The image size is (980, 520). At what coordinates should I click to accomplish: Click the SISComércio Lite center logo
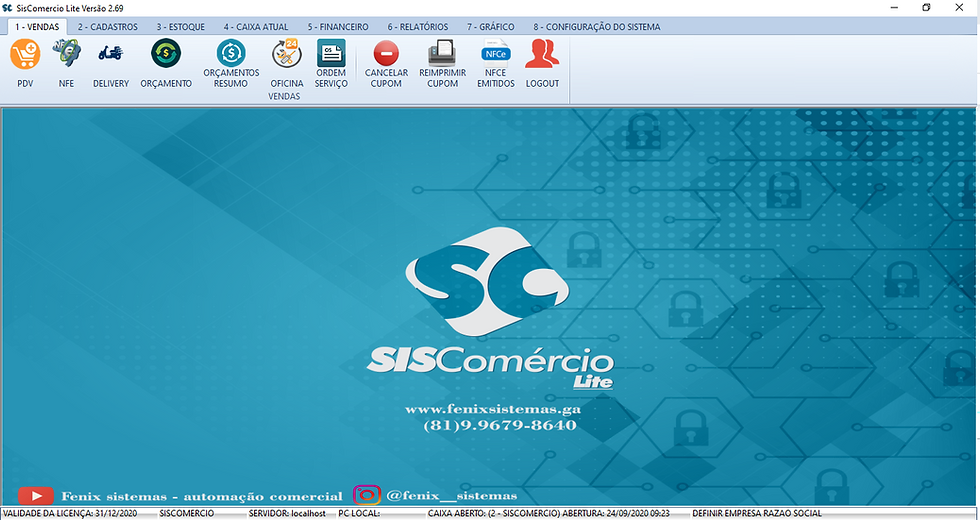(490, 309)
